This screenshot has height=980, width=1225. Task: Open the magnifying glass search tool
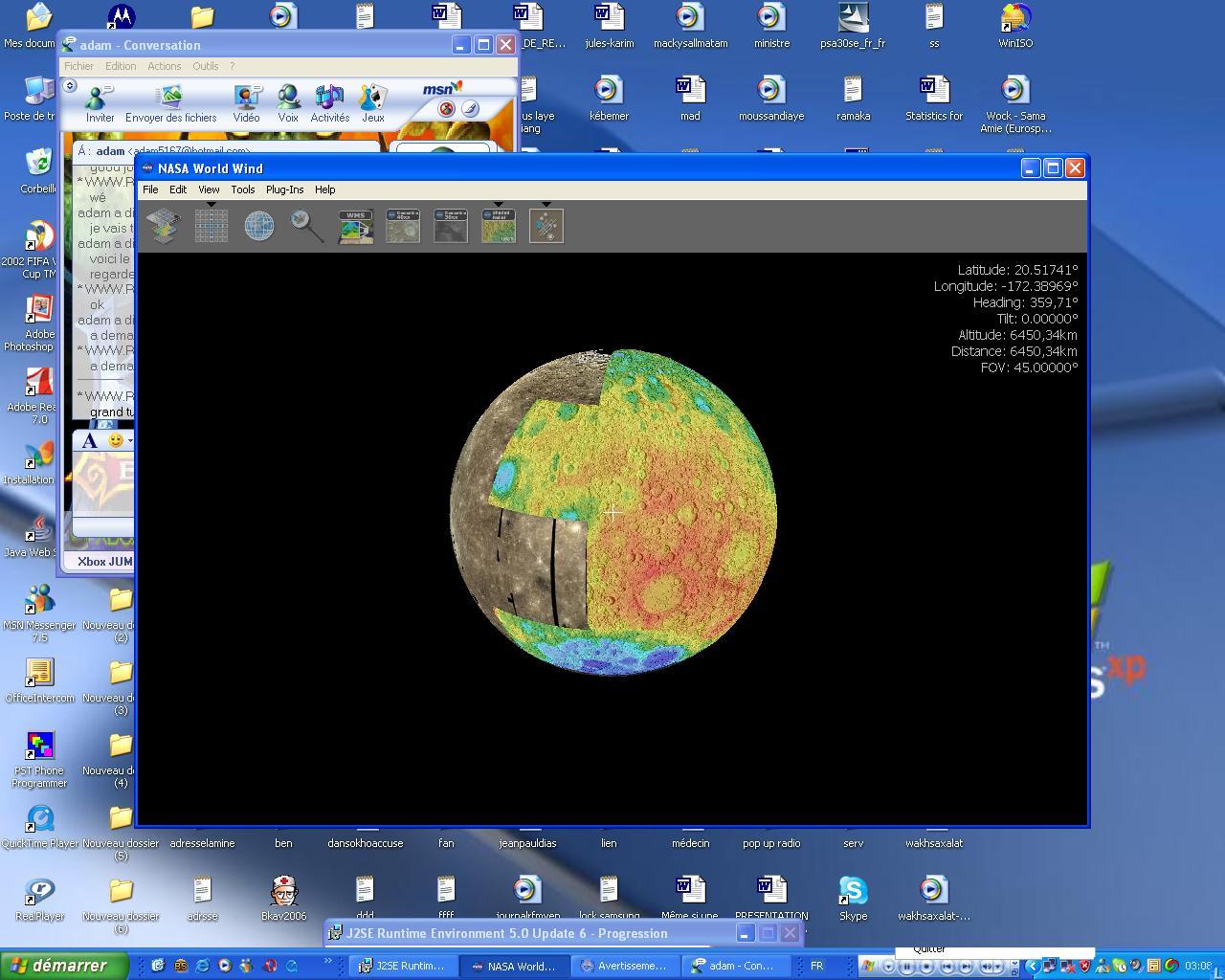click(306, 226)
